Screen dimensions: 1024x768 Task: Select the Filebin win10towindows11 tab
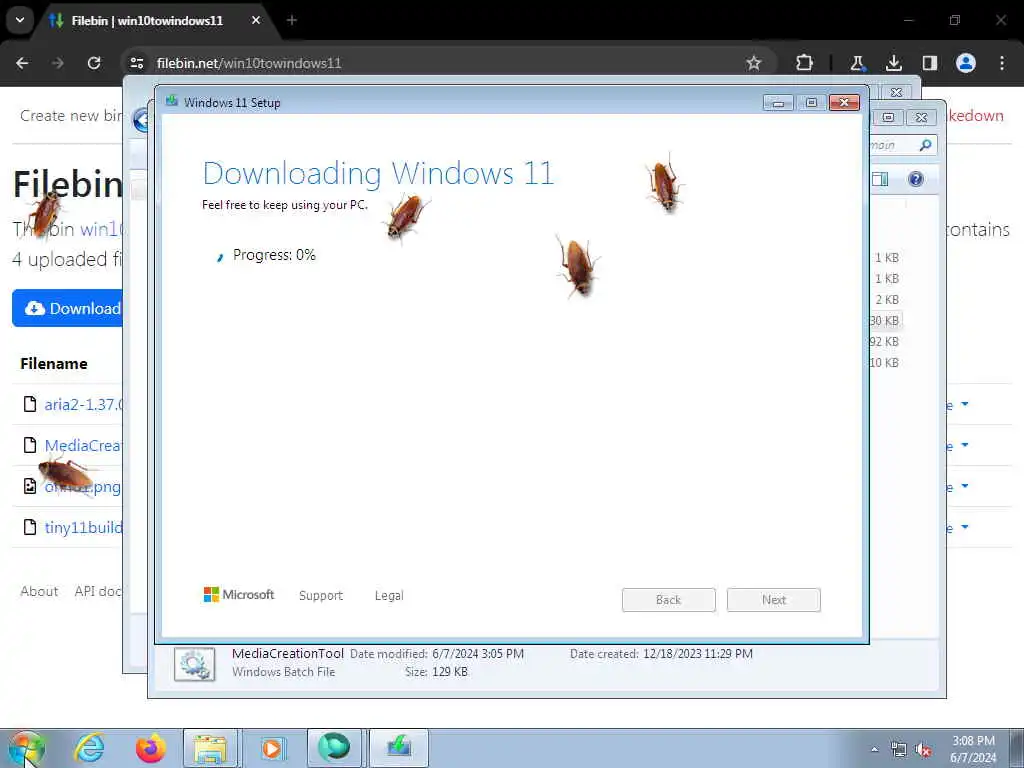pos(147,21)
